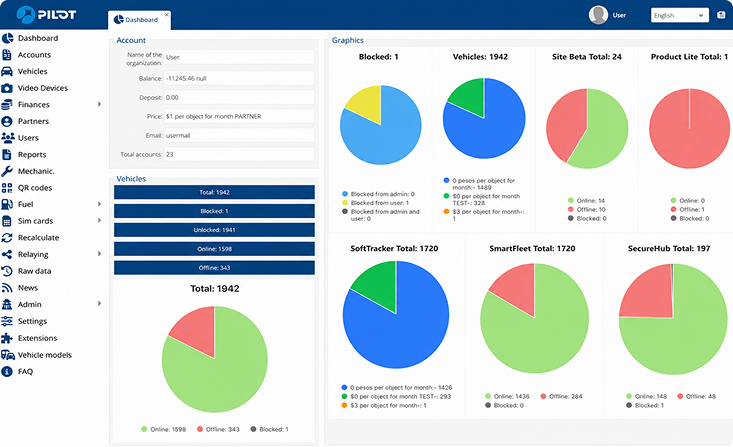The height and width of the screenshot is (447, 733).
Task: Click the Online: 1598 bar button
Action: coord(214,249)
